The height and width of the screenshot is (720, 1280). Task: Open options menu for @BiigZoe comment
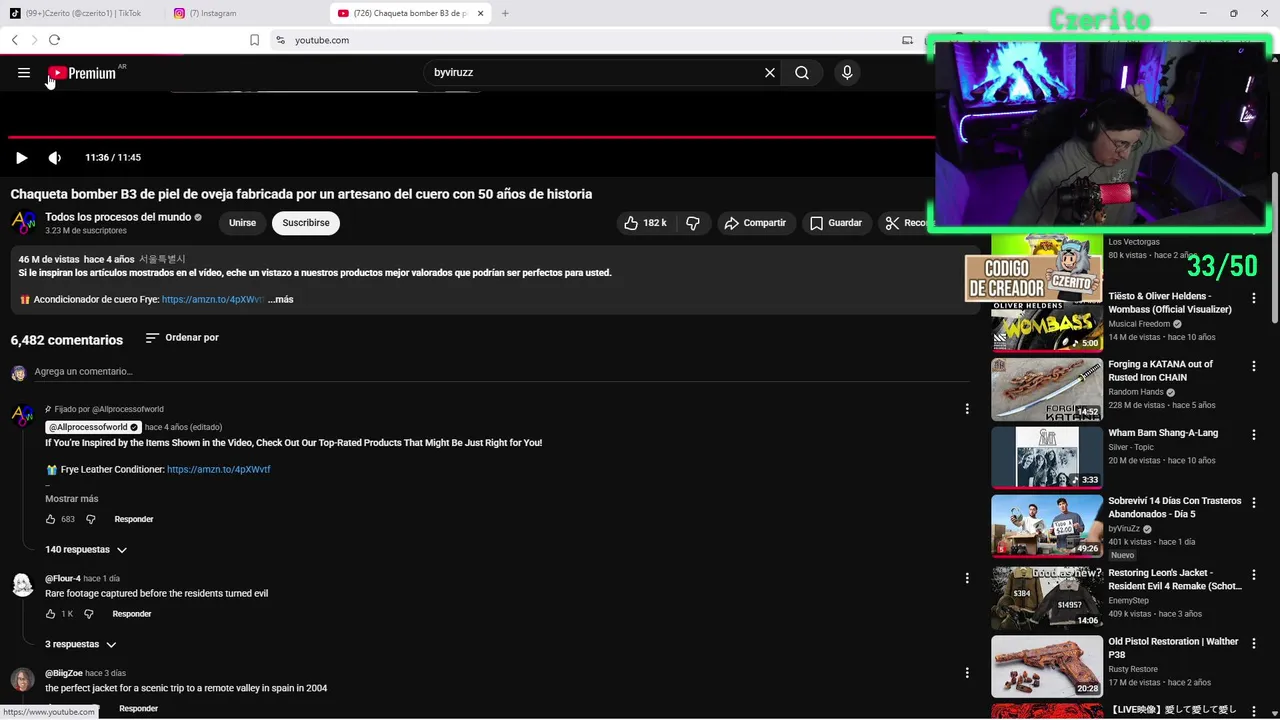click(x=967, y=673)
